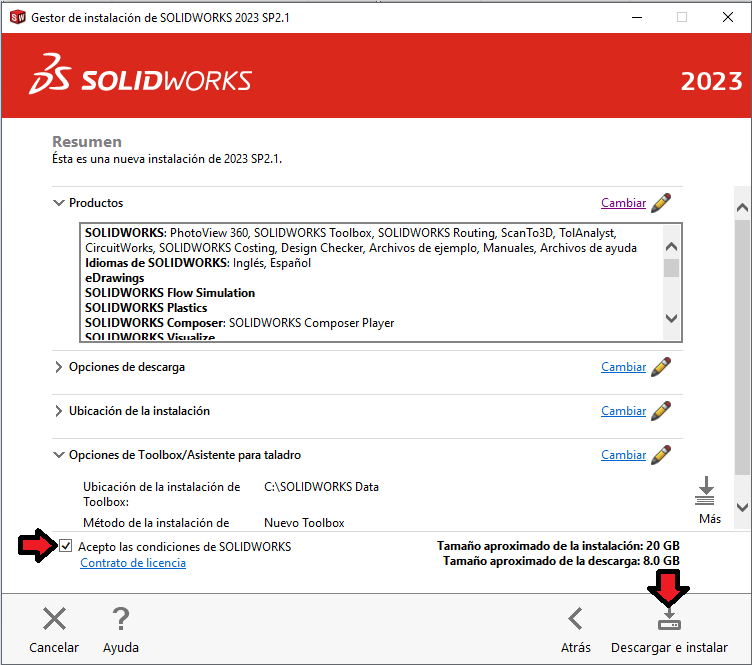Viewport: 752px width, 665px height.
Task: Click the main summary scrollbar thumb
Action: click(x=742, y=348)
